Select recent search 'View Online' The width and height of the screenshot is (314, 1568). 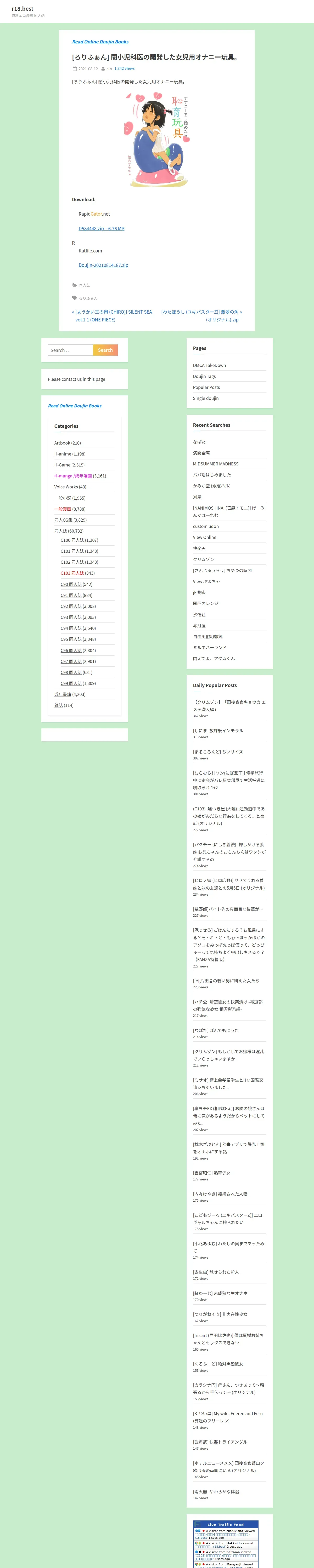point(205,538)
